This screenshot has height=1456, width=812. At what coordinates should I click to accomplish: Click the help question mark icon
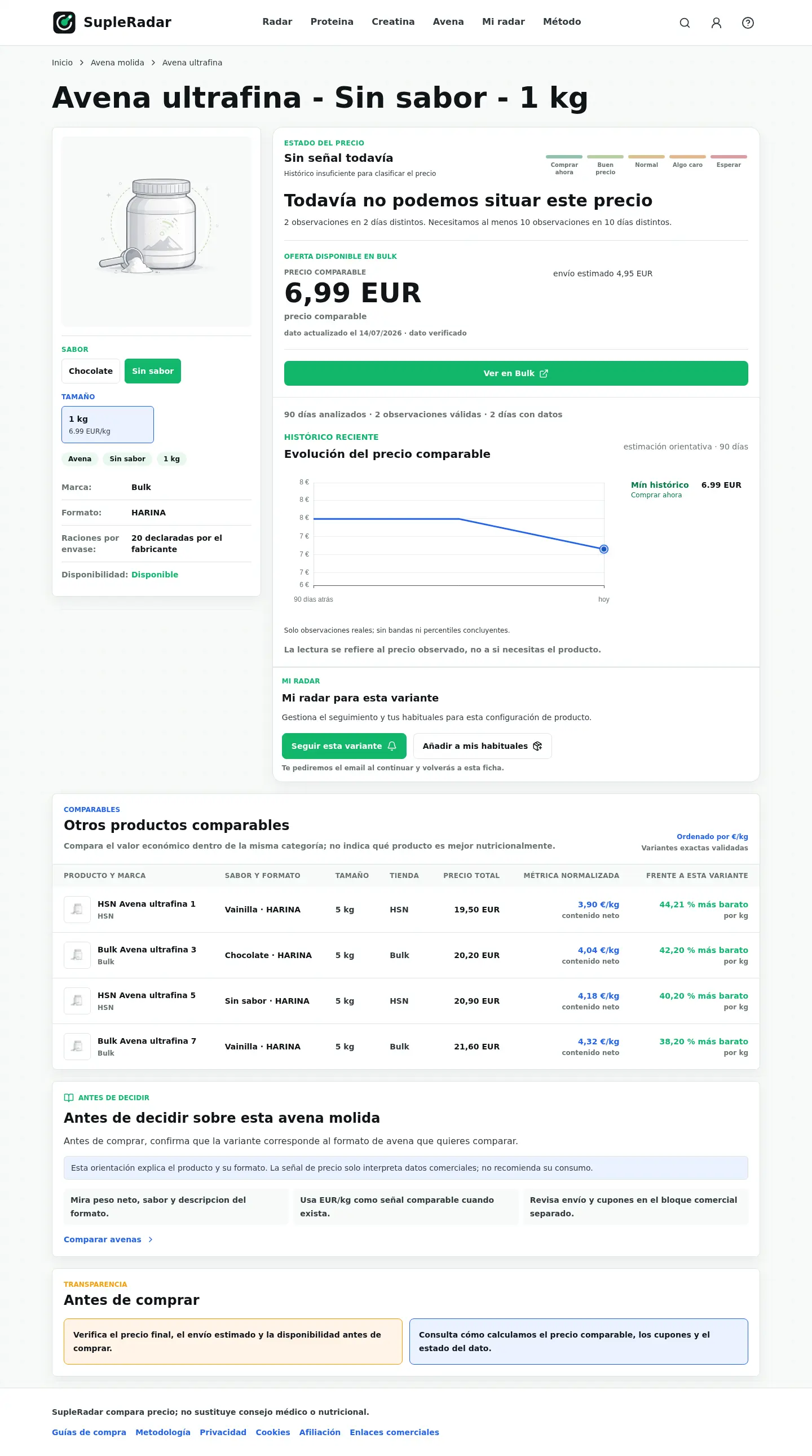coord(748,23)
